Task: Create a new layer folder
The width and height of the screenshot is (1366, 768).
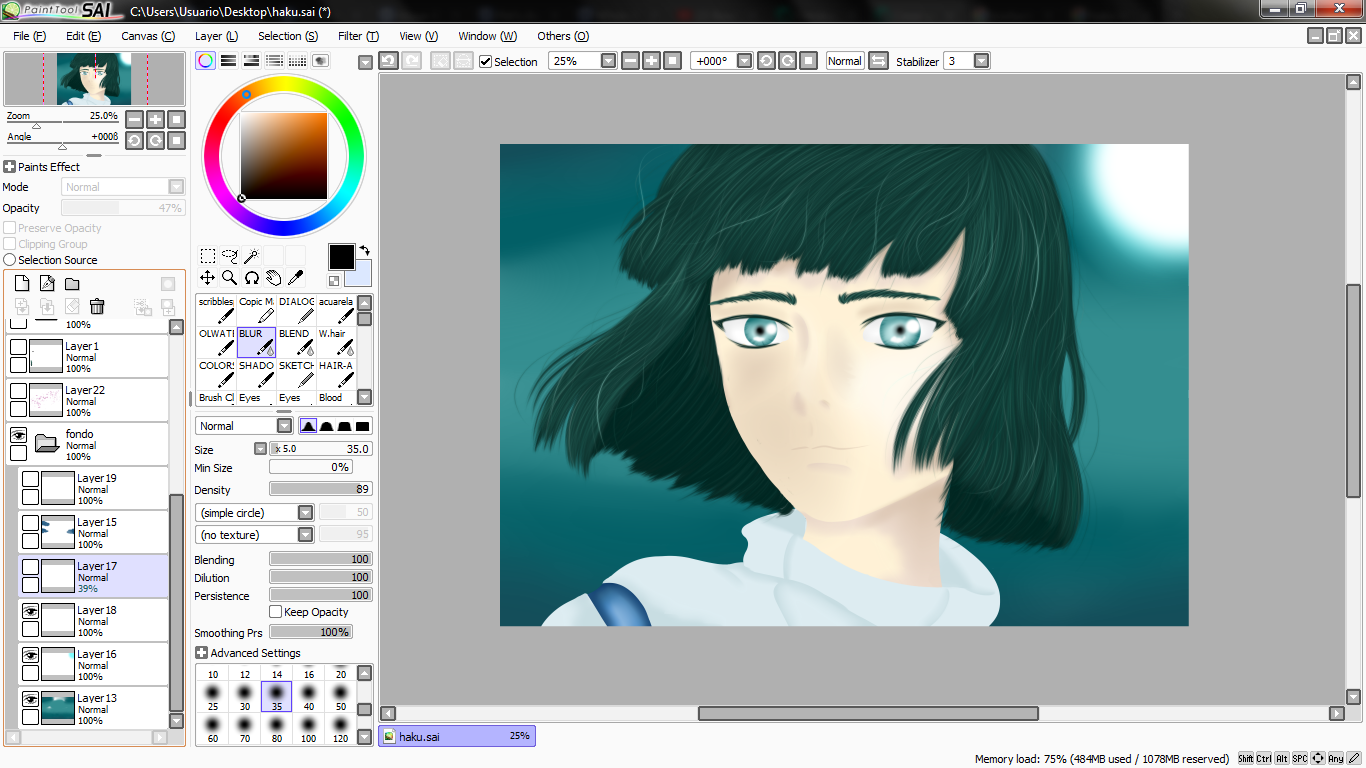Action: pyautogui.click(x=72, y=284)
